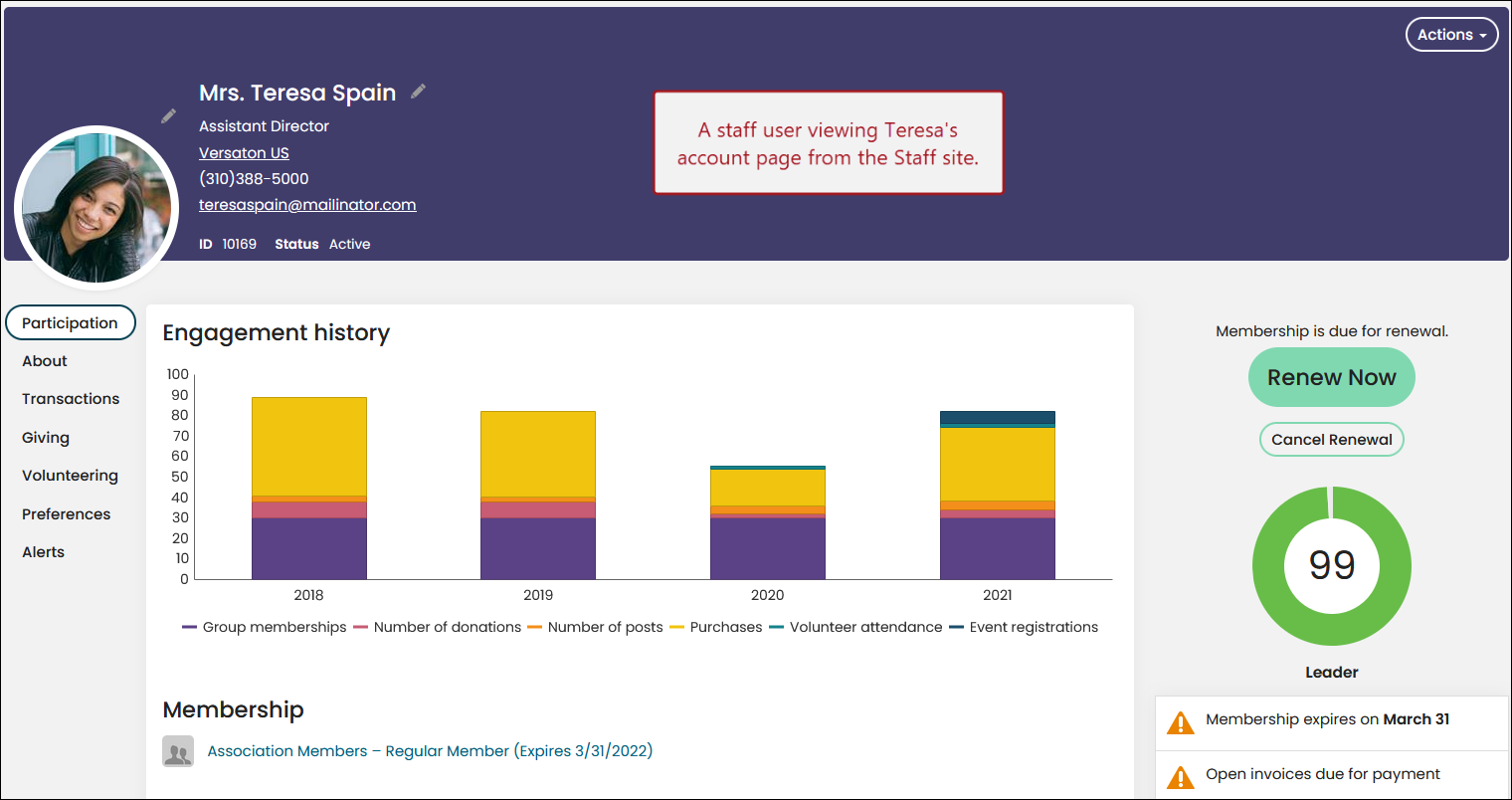Click the Cancel Renewal button
The image size is (1512, 800).
point(1331,440)
